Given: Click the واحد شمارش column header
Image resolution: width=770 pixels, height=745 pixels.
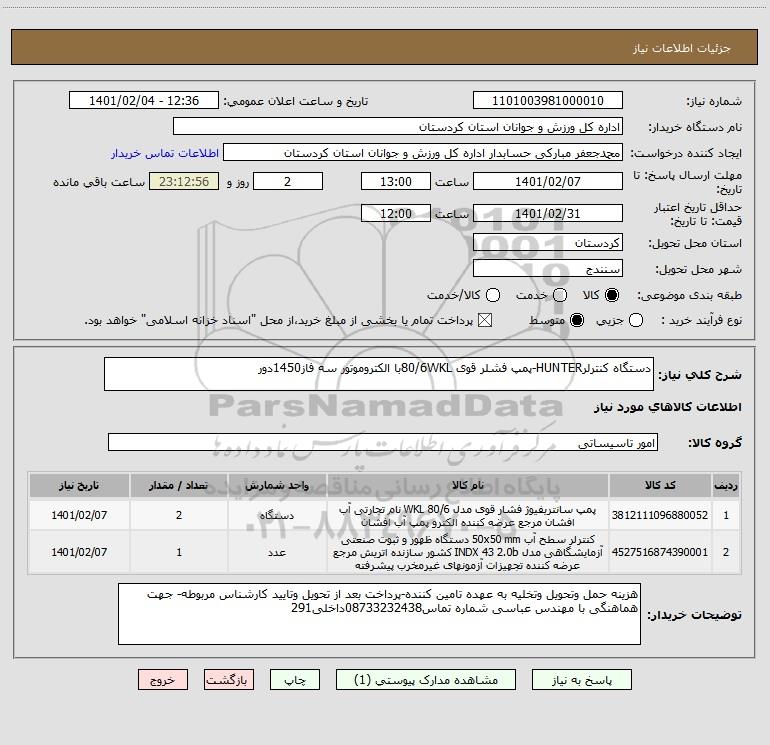Looking at the screenshot, I should (277, 485).
